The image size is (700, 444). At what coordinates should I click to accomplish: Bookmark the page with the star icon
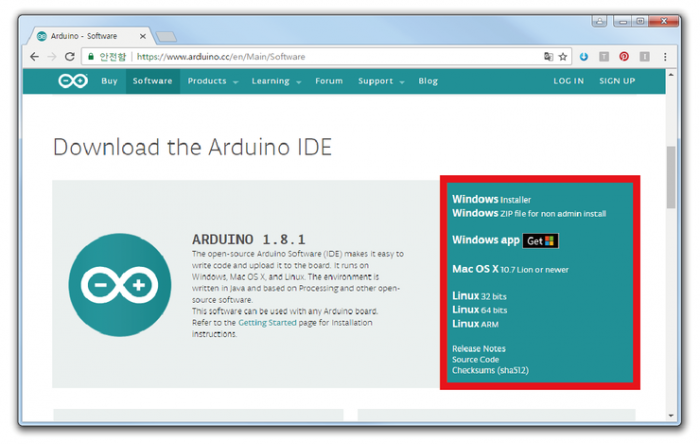click(x=563, y=57)
